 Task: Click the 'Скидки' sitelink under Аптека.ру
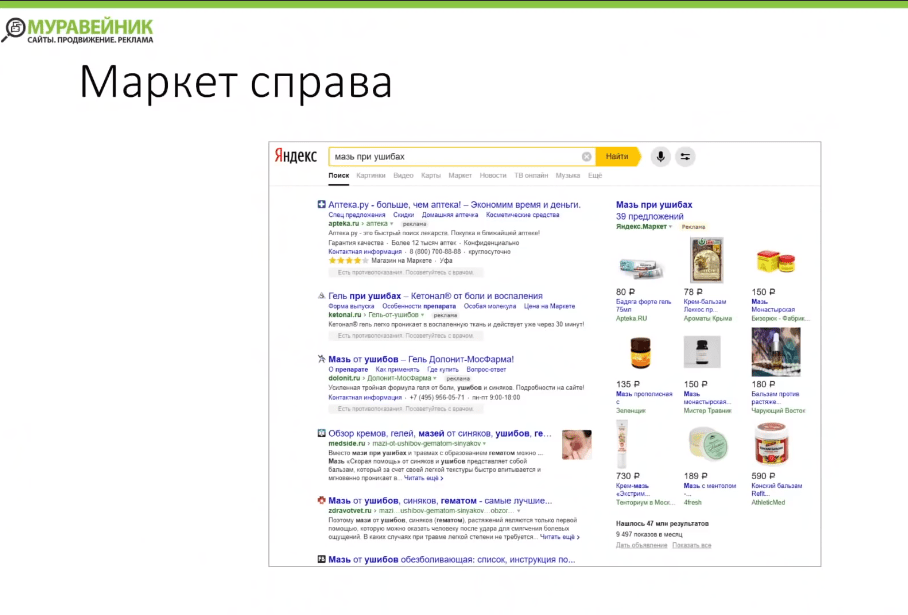(404, 215)
